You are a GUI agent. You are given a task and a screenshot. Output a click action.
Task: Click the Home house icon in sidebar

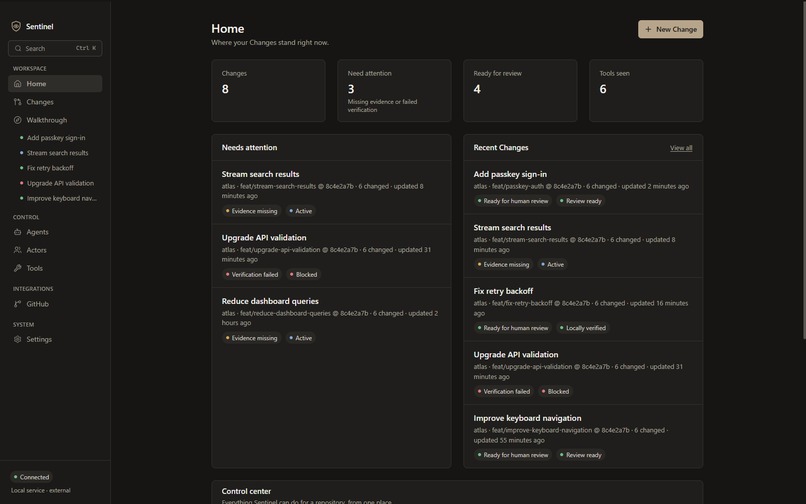(17, 83)
